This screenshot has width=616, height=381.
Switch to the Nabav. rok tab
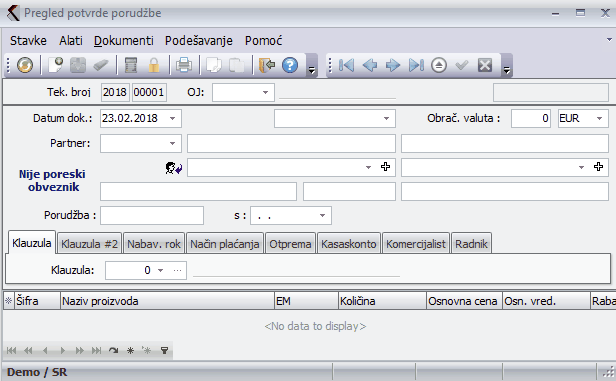click(154, 244)
